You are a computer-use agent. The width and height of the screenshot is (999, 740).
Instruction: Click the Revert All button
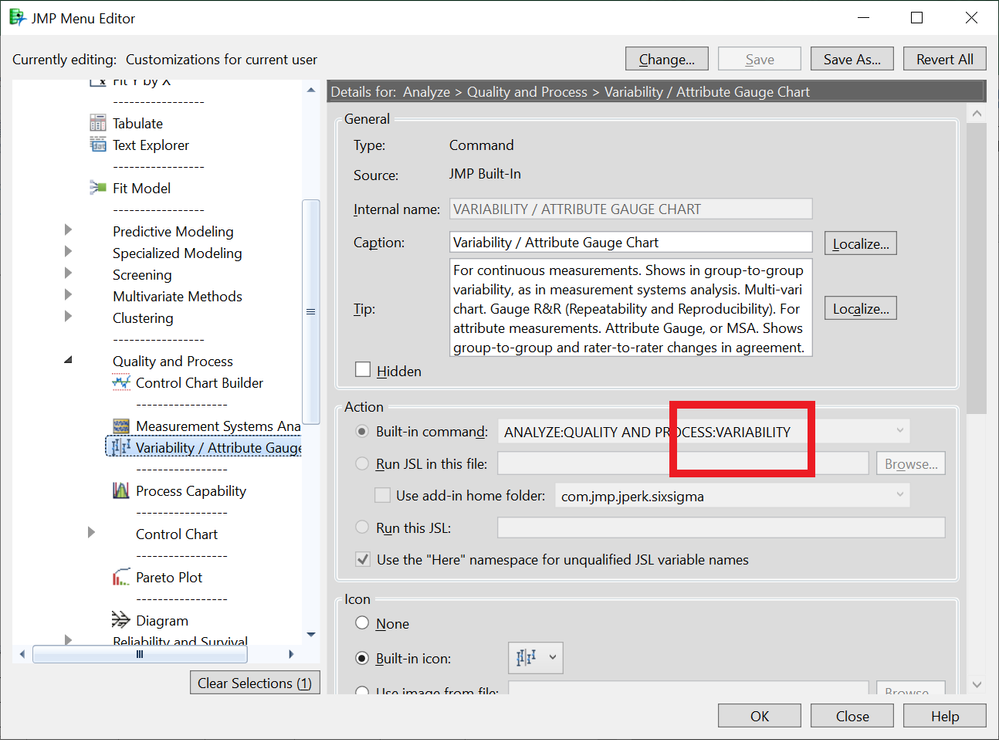[944, 59]
